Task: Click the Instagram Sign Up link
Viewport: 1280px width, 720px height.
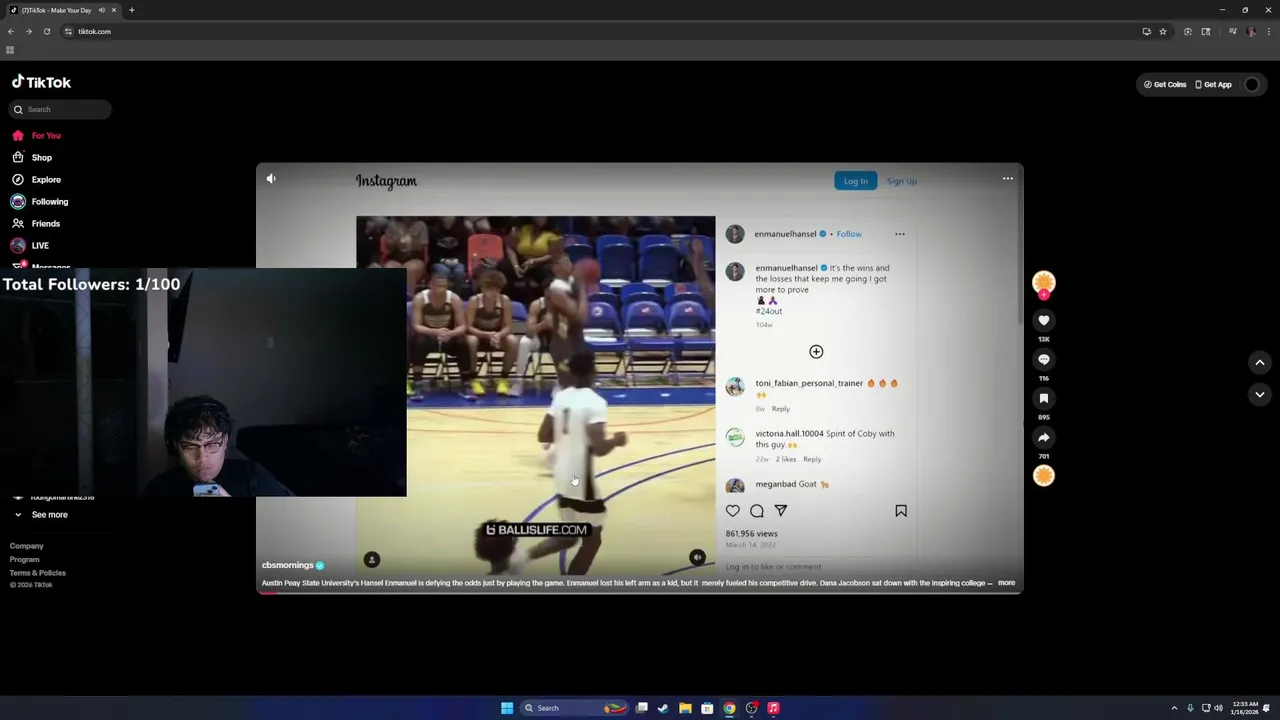Action: (x=901, y=181)
